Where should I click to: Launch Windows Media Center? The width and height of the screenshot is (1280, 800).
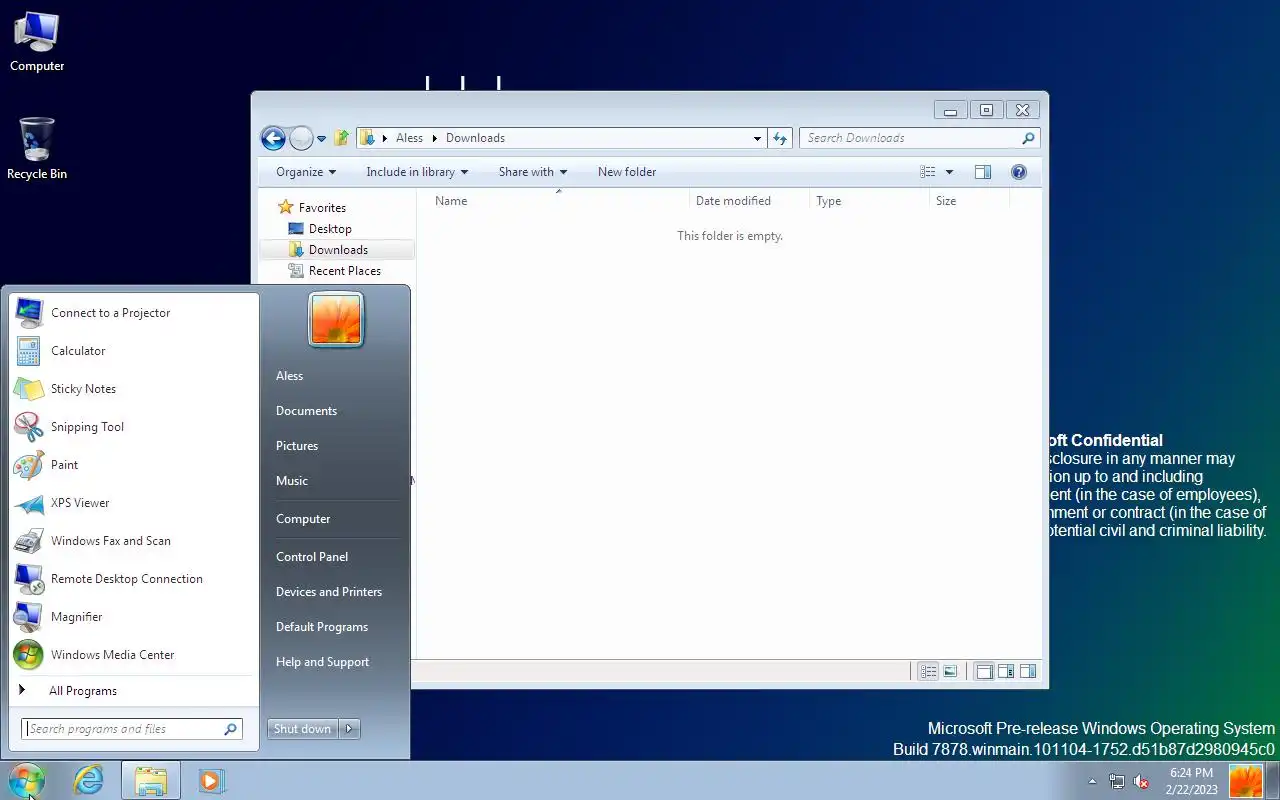(133, 655)
